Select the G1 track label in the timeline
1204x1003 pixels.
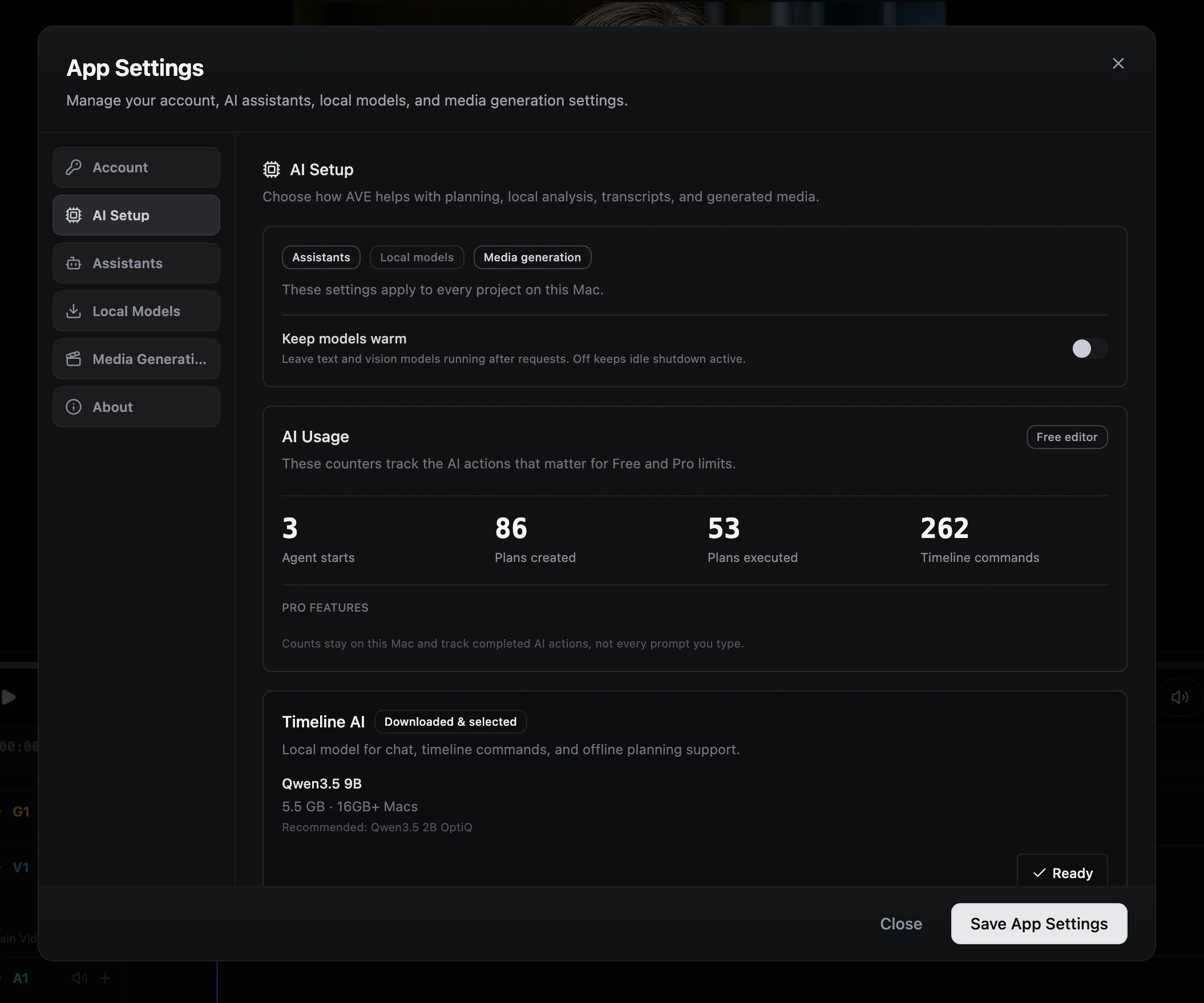[x=21, y=811]
